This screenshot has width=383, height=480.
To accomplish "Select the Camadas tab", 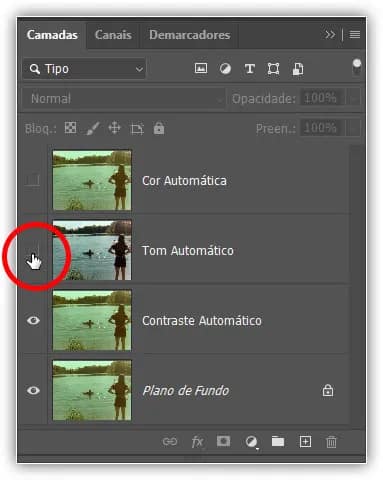I will click(52, 35).
